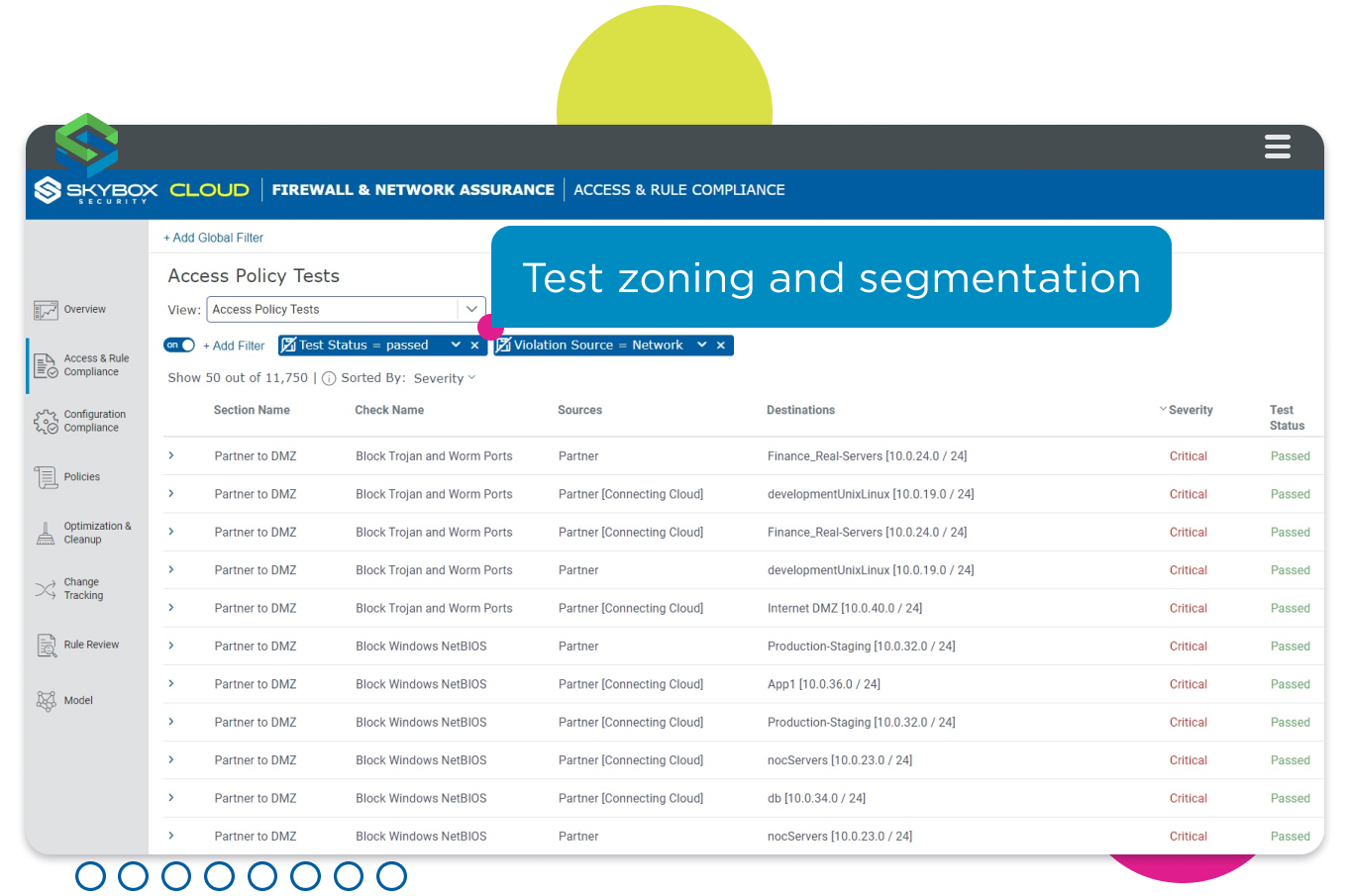1350x896 pixels.
Task: Remove the Violation Source Network filter
Action: pos(721,346)
